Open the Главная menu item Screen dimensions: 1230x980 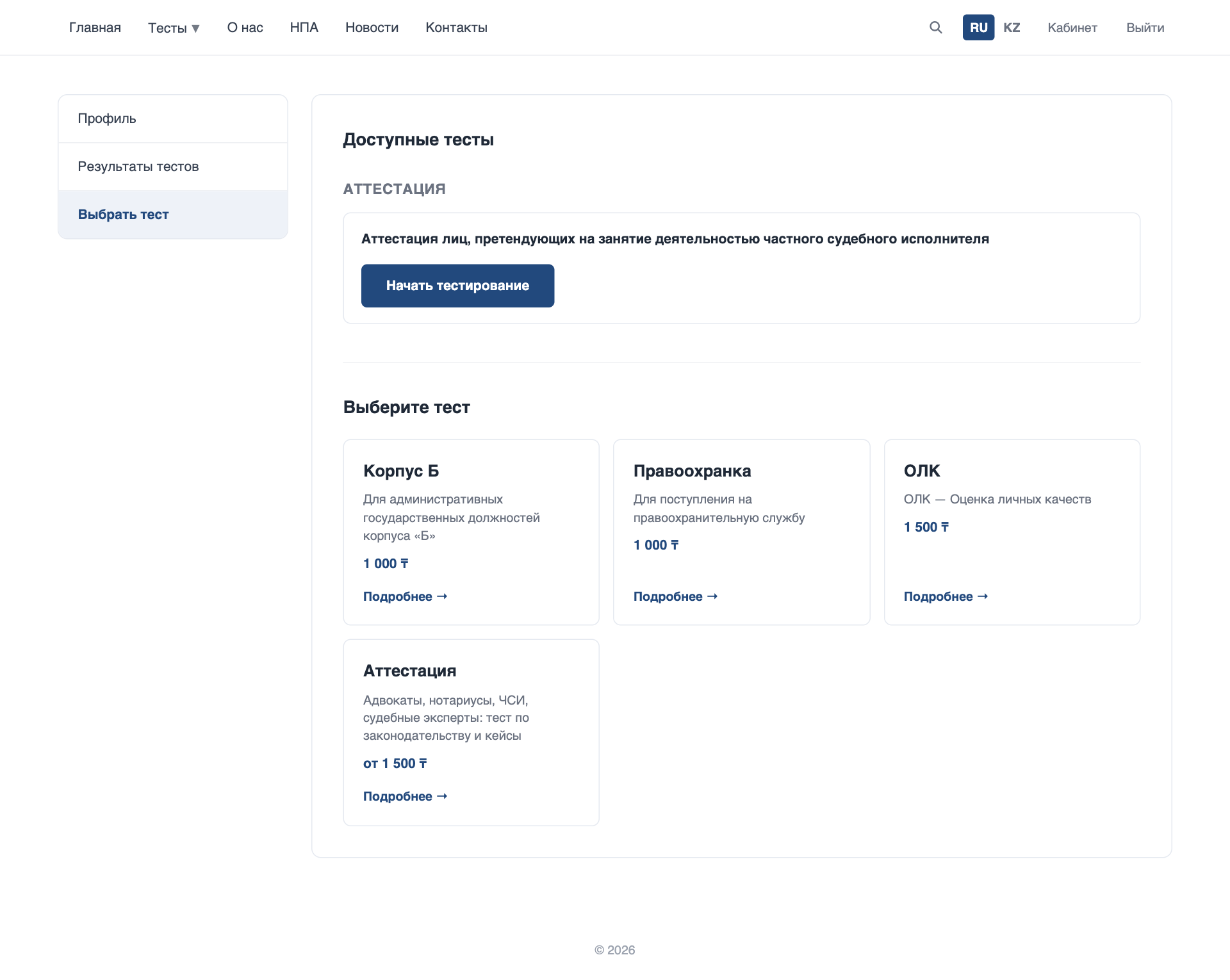(x=95, y=28)
